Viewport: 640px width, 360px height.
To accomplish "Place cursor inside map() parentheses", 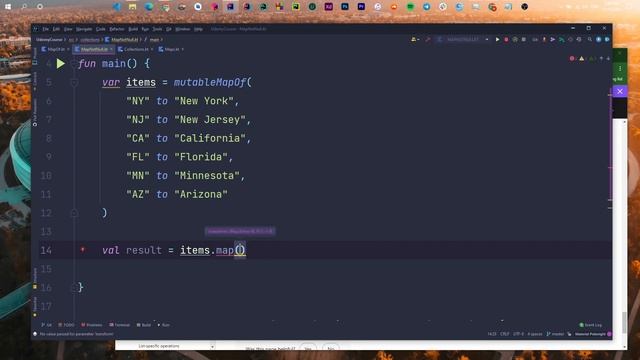I will [x=240, y=250].
